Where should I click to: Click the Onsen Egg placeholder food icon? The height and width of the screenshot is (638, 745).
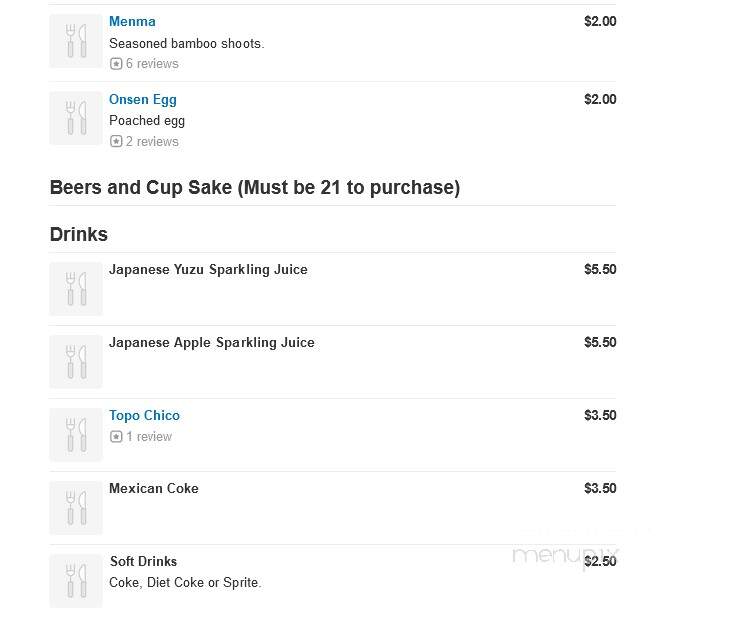point(76,118)
